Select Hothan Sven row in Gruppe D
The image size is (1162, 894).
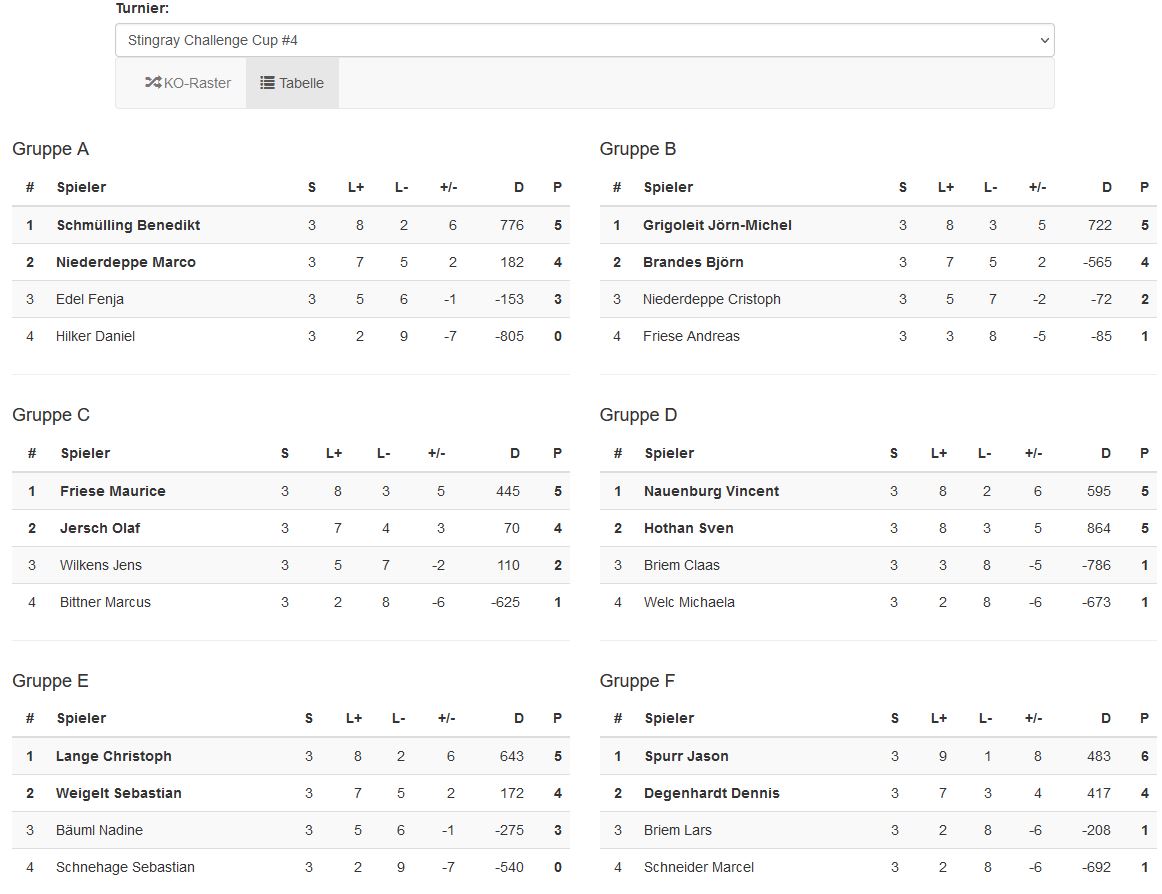click(x=688, y=528)
